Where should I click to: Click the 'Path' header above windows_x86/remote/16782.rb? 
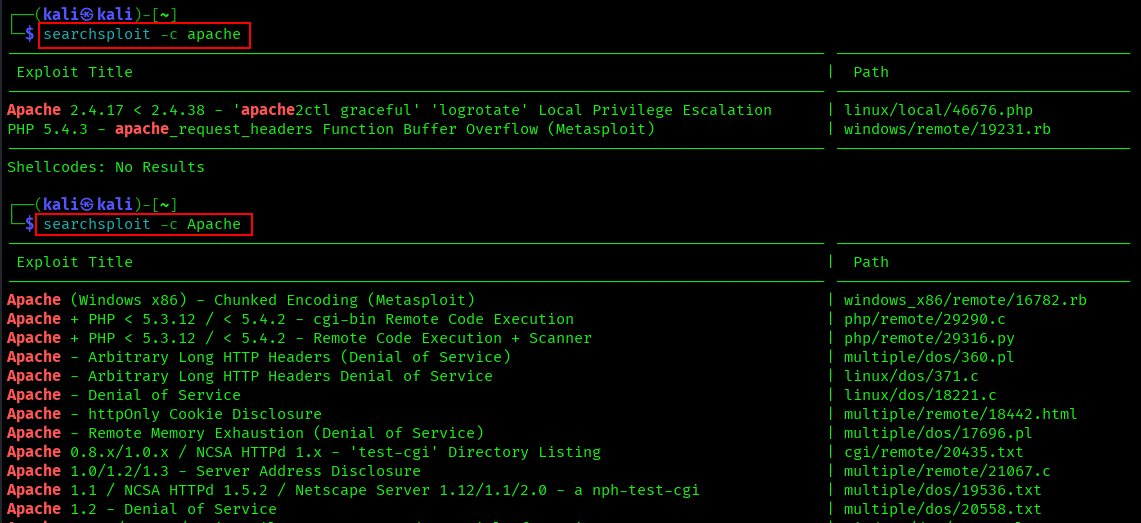coord(870,262)
